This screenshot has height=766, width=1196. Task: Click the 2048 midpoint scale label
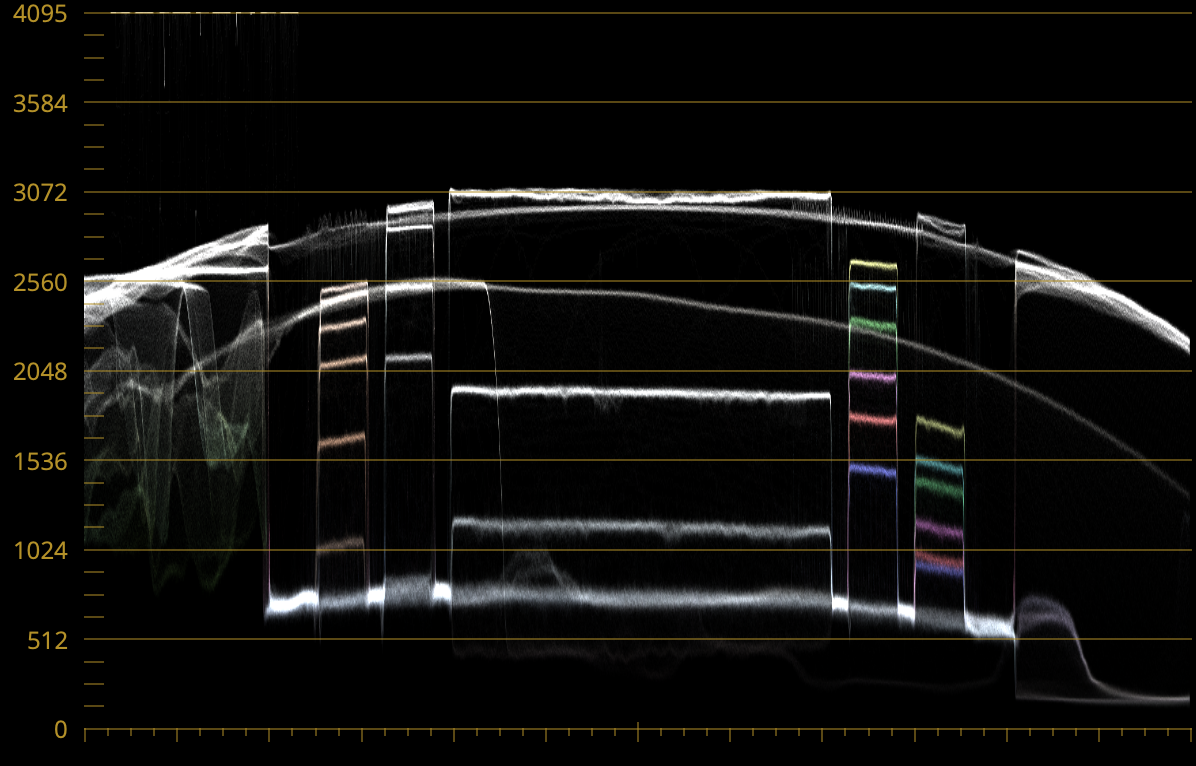[x=40, y=372]
